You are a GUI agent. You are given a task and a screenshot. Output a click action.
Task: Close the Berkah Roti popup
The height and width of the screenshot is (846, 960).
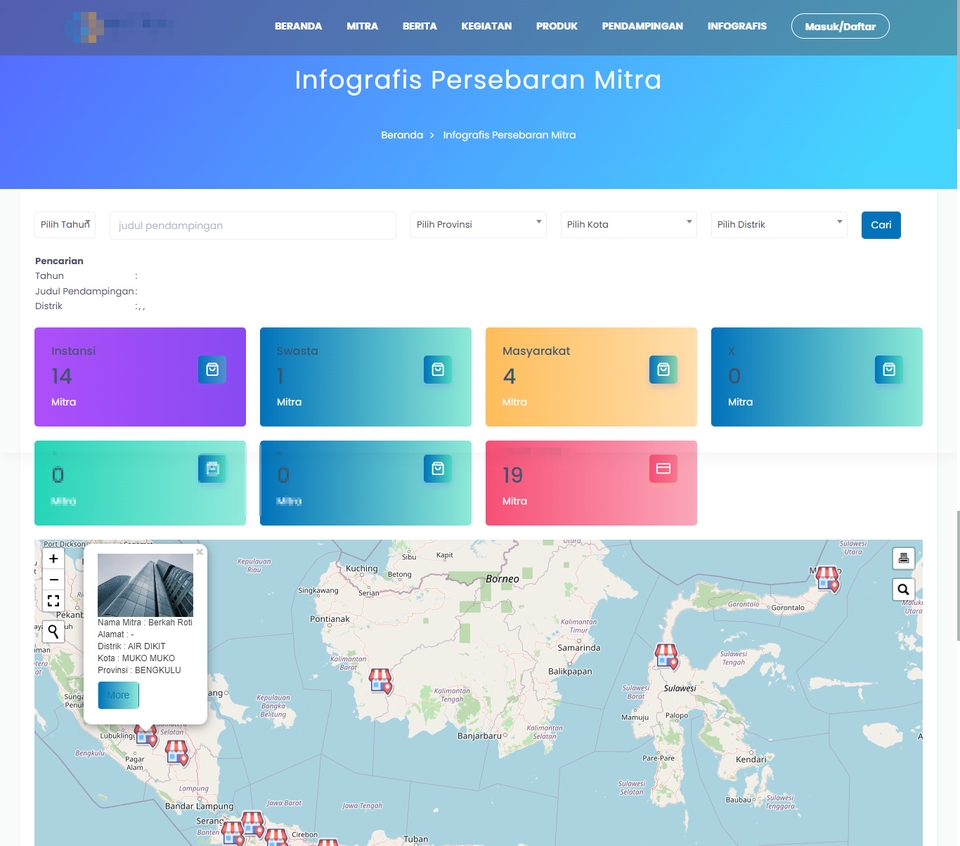200,552
